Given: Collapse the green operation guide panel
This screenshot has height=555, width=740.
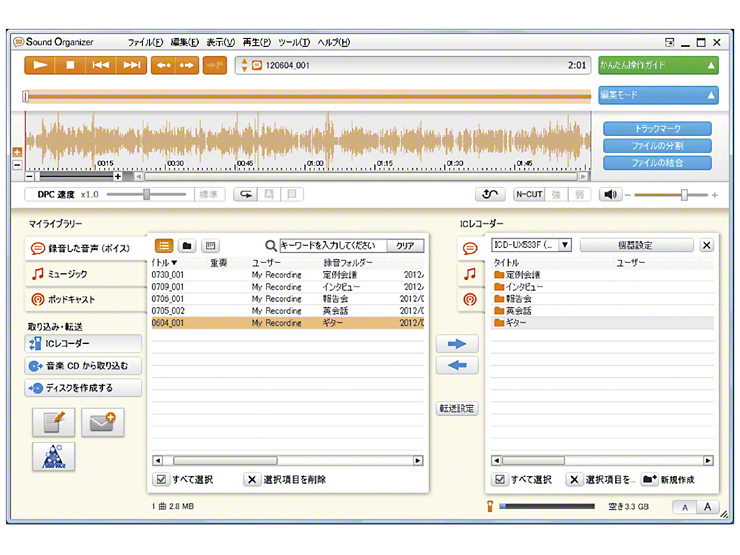Looking at the screenshot, I should [x=711, y=65].
